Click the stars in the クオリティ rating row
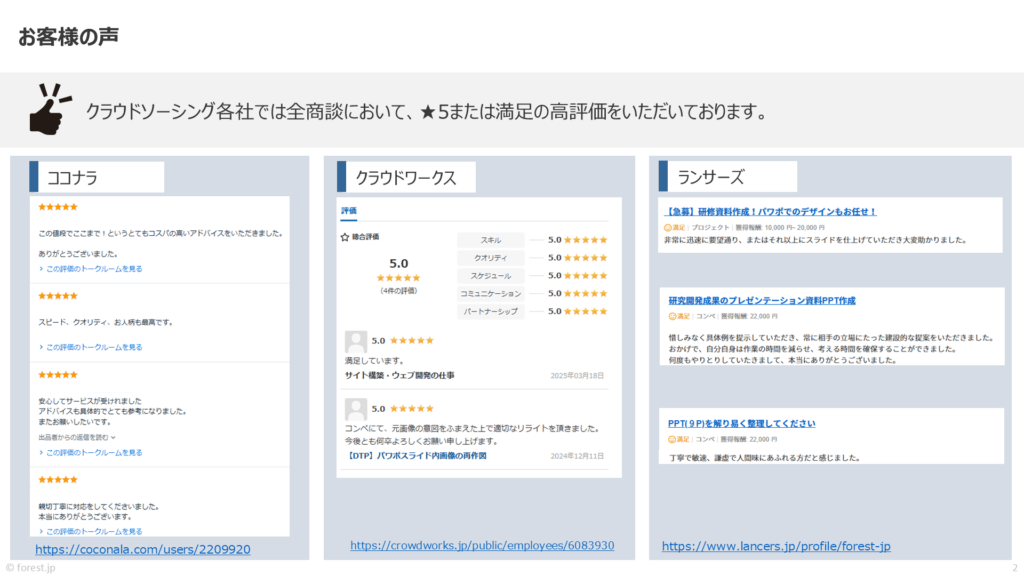 [x=586, y=258]
